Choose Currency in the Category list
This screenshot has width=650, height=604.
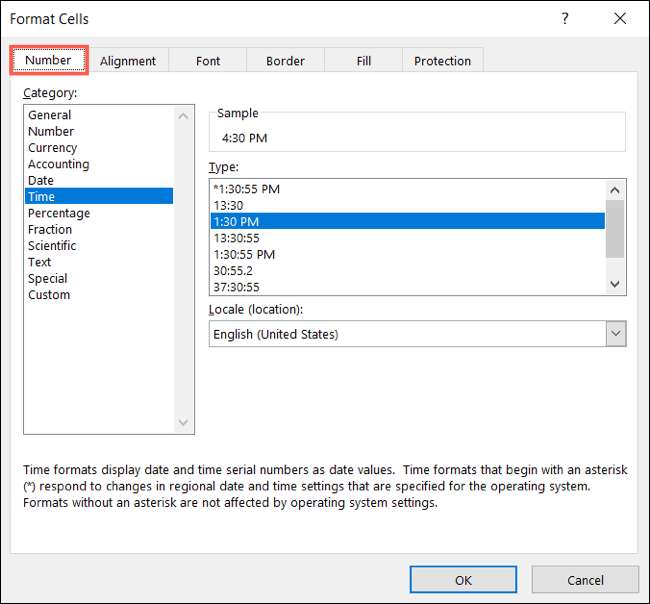[x=53, y=148]
